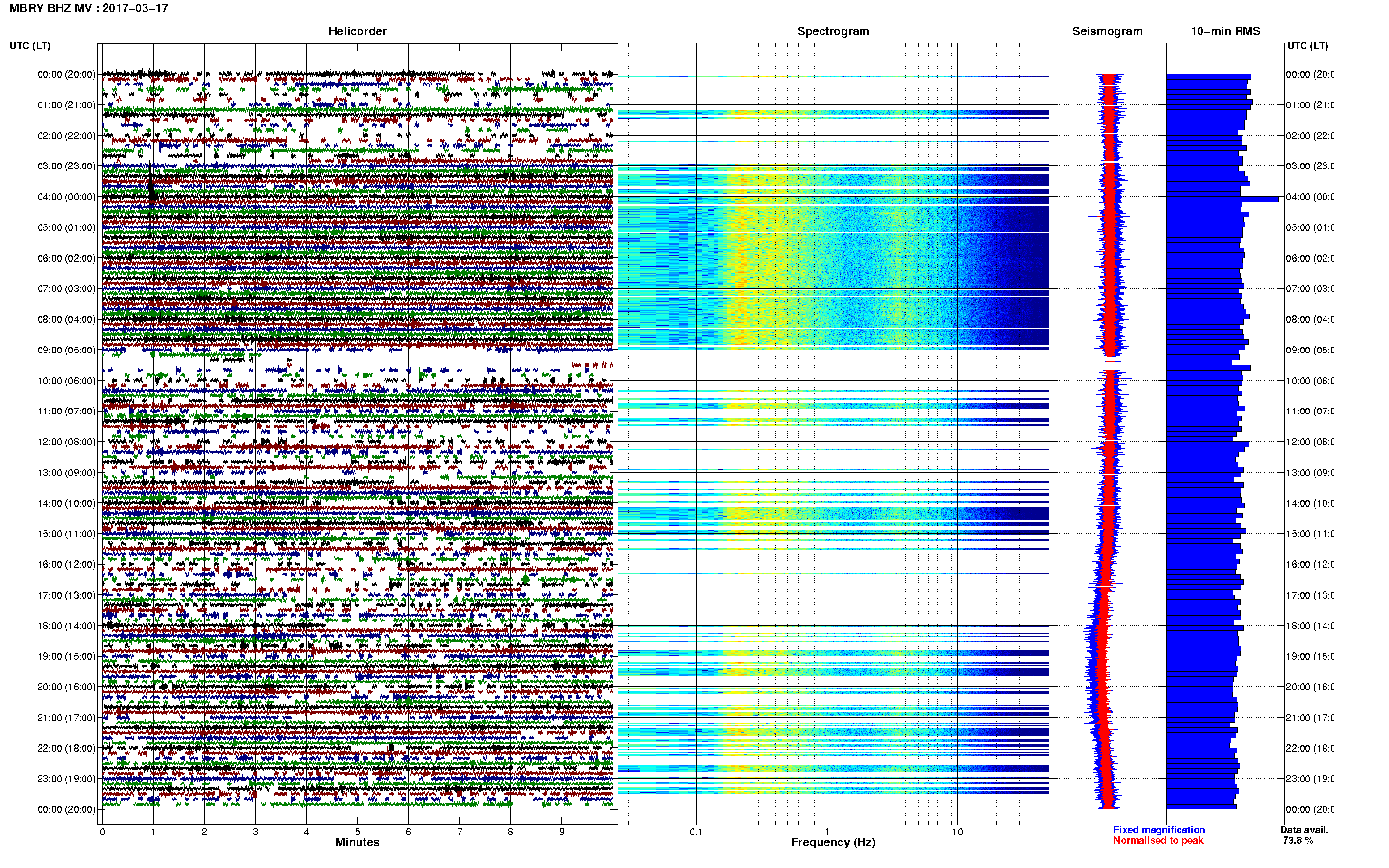This screenshot has height=868, width=1389.
Task: Click the '01:00 (21:00)' time label
Action: [x=66, y=105]
